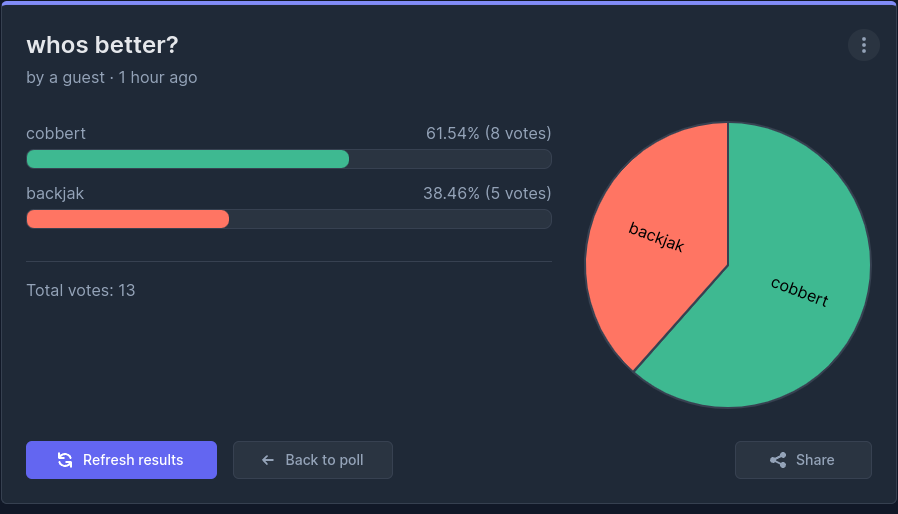
Task: Click the cobbert label inside pie chart
Action: click(799, 292)
